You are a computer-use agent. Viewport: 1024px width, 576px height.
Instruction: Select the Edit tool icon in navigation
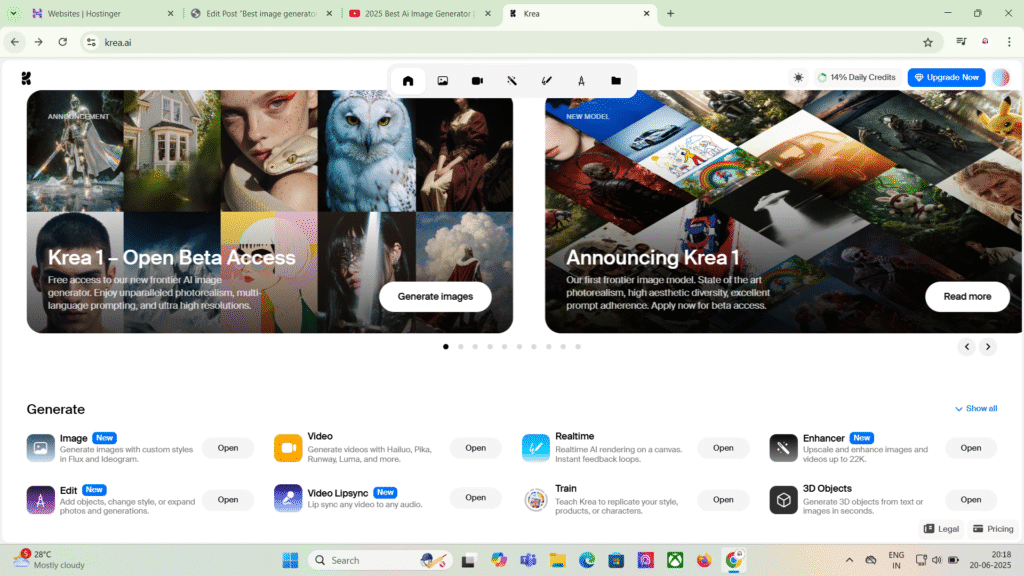(x=581, y=81)
